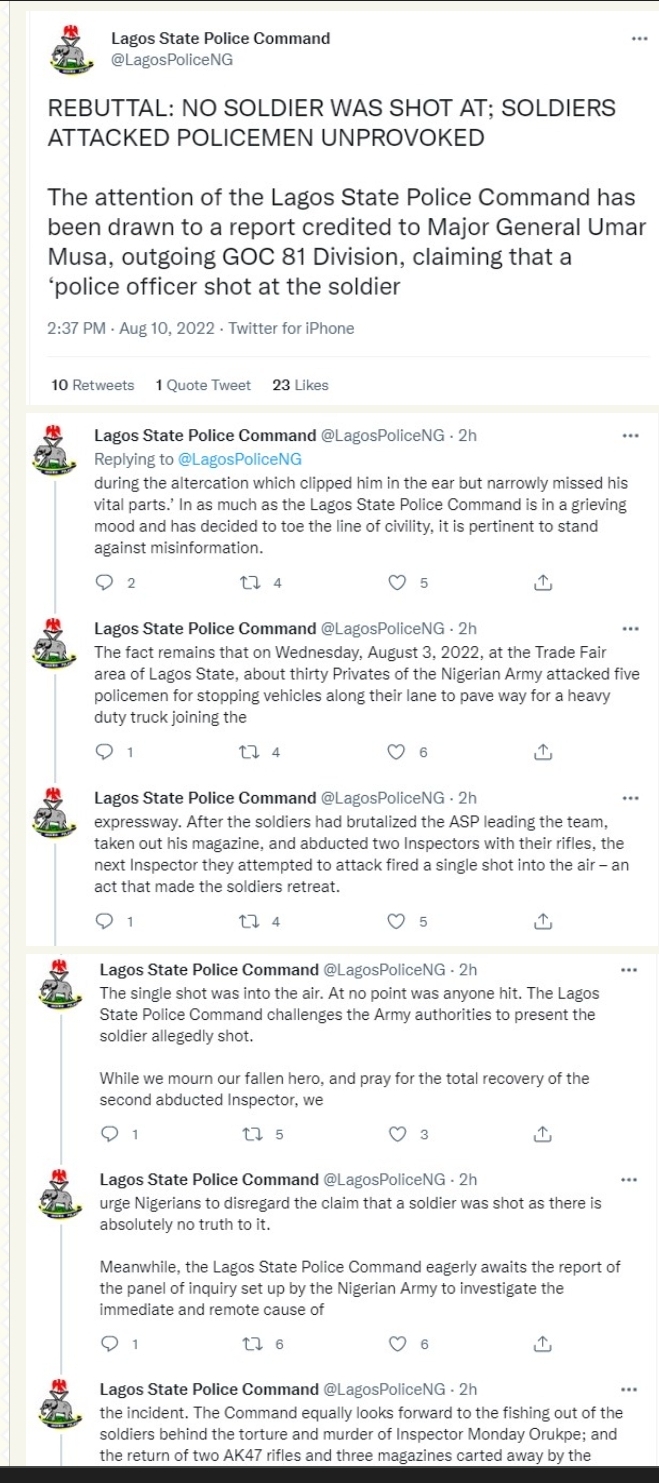Reply to the 'during the altercation' tweet
This screenshot has height=1483, width=659.
104,583
